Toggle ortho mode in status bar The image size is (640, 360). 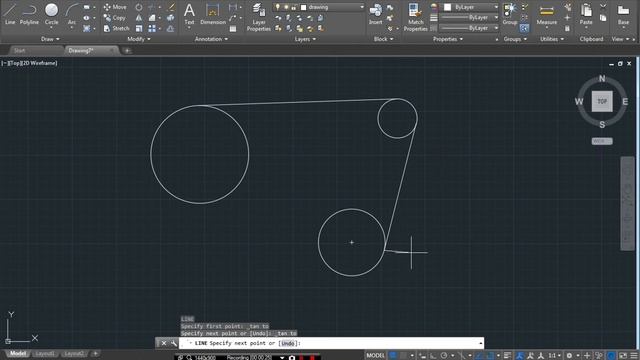(433, 356)
